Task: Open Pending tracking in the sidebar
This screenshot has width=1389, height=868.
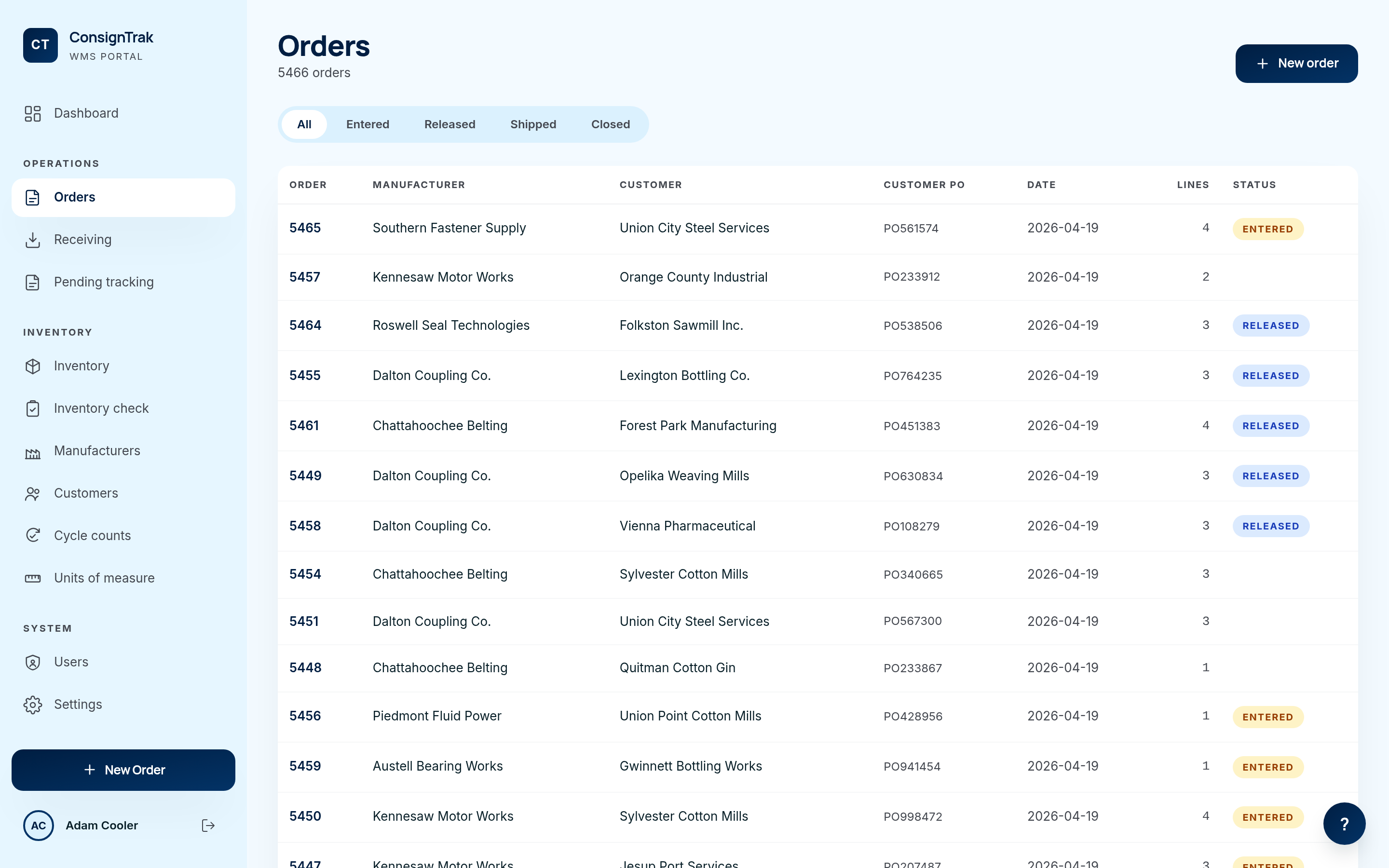Action: (x=103, y=282)
